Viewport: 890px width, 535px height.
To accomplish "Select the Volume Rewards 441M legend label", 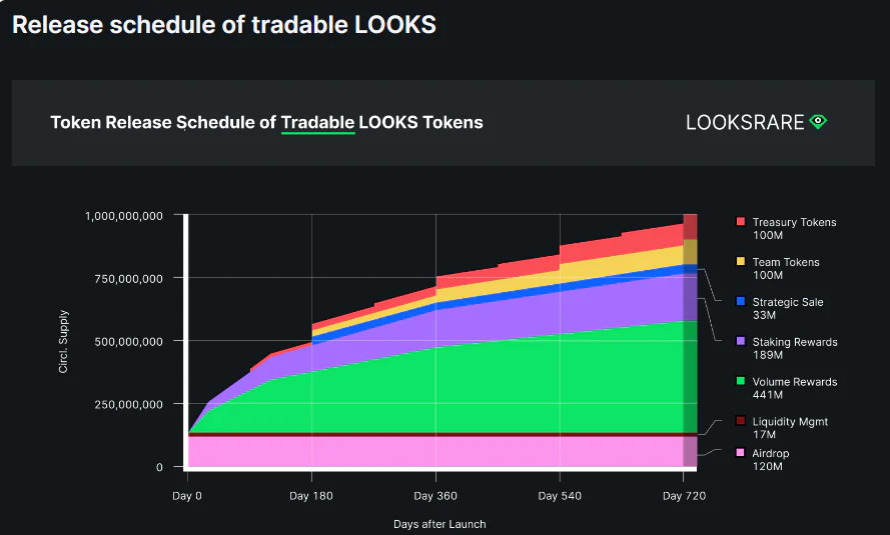I will (x=794, y=388).
